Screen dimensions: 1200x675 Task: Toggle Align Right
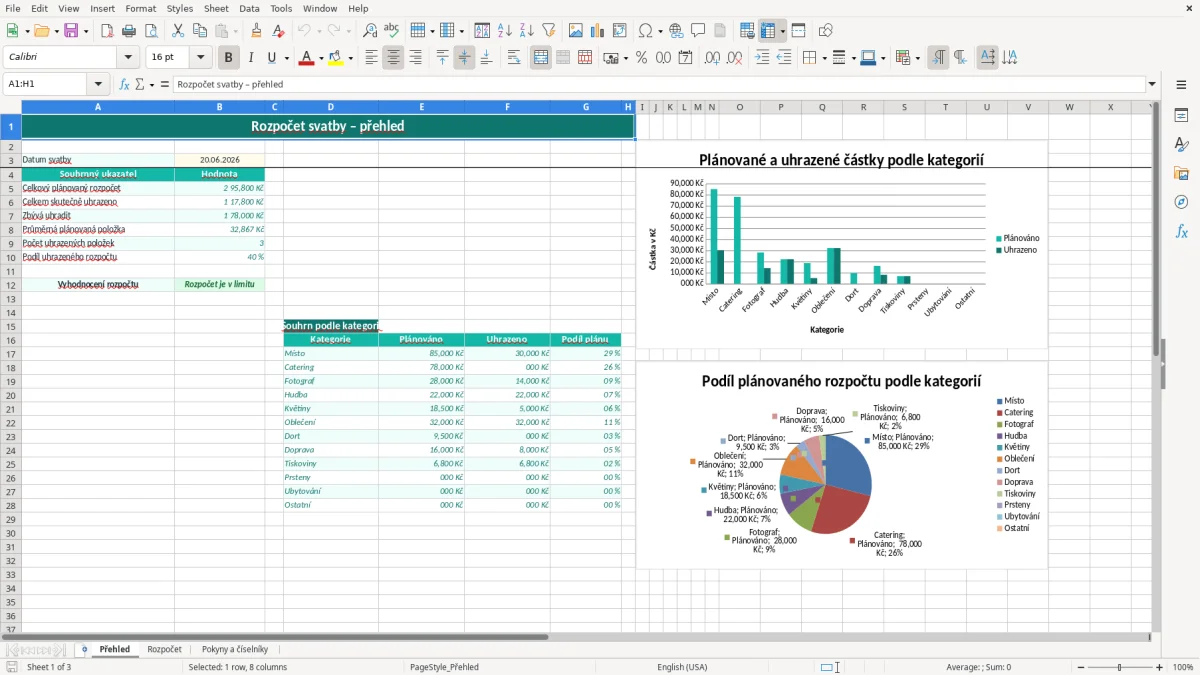click(415, 58)
